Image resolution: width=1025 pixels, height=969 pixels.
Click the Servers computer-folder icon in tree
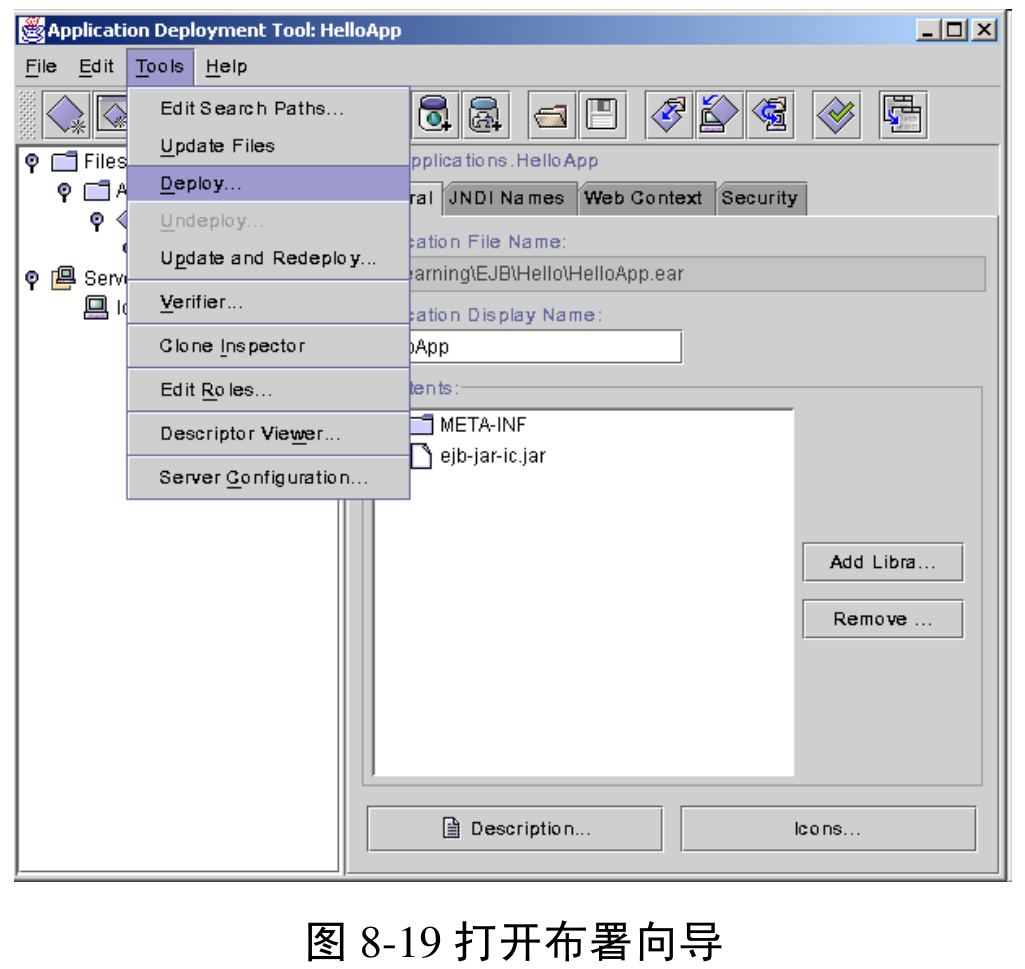(64, 278)
